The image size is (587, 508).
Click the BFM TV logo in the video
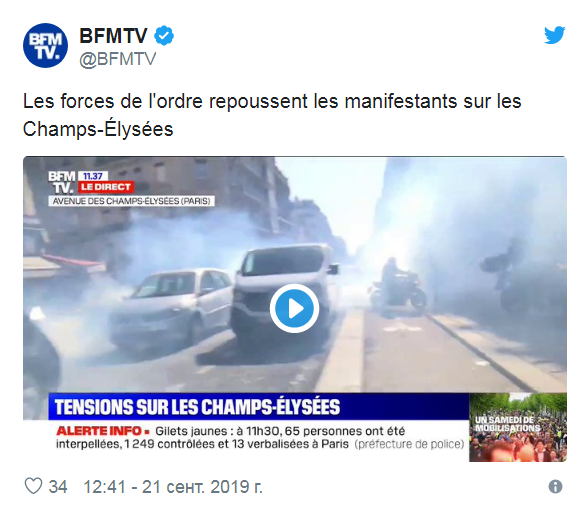[62, 182]
